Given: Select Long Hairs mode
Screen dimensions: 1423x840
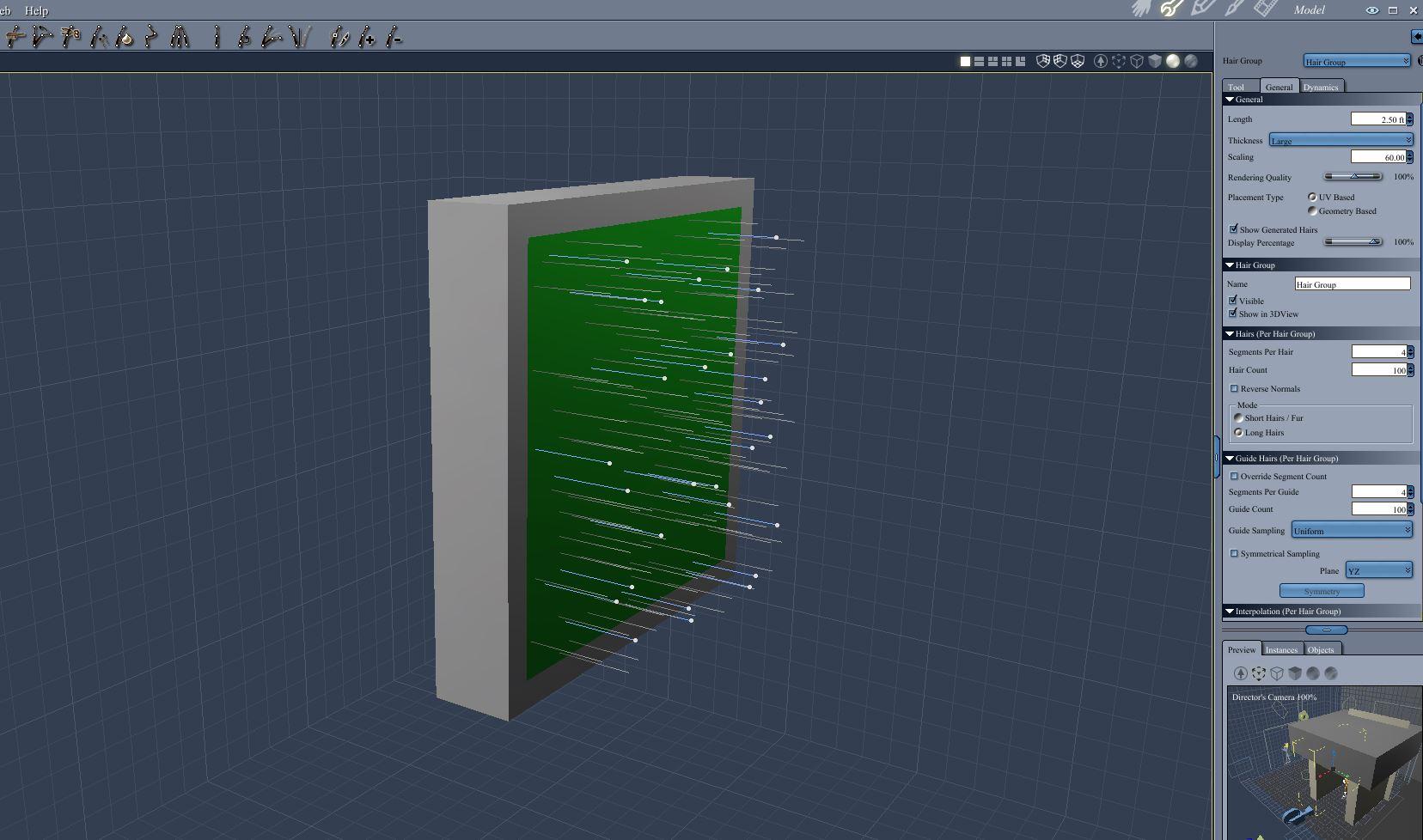Looking at the screenshot, I should coord(1238,432).
